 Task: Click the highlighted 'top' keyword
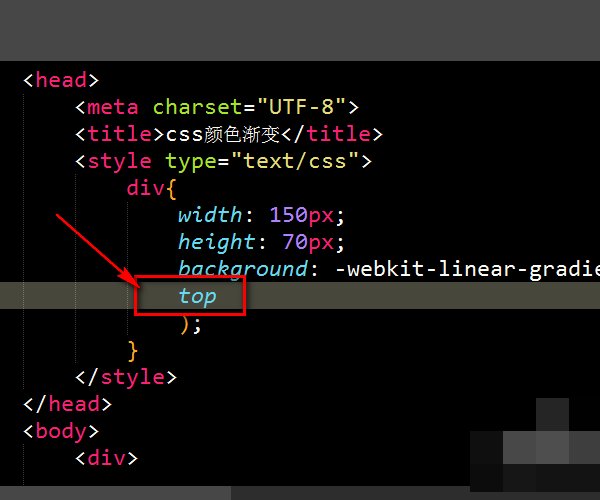[x=197, y=296]
